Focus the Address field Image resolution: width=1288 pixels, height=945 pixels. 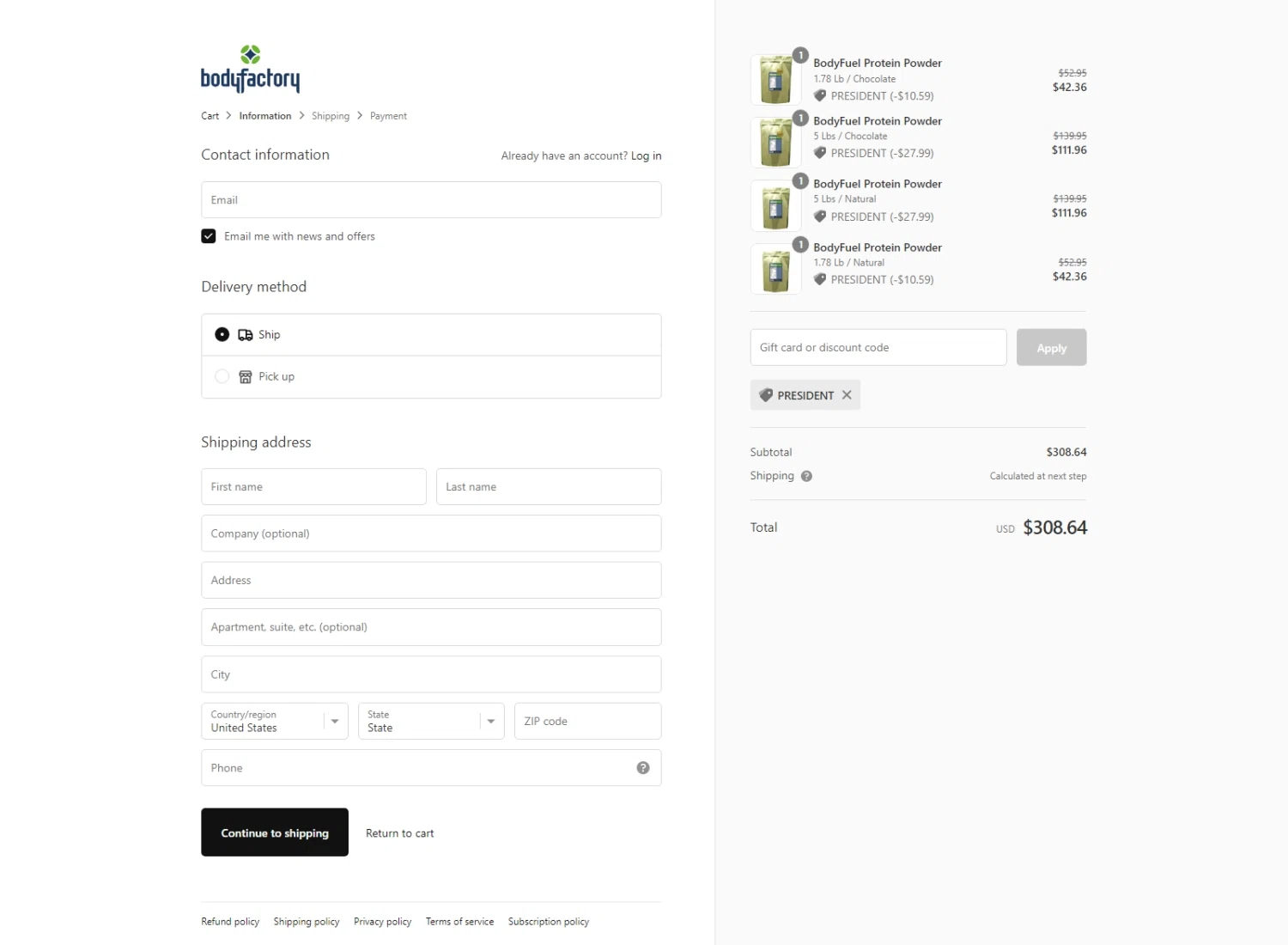[x=431, y=581]
